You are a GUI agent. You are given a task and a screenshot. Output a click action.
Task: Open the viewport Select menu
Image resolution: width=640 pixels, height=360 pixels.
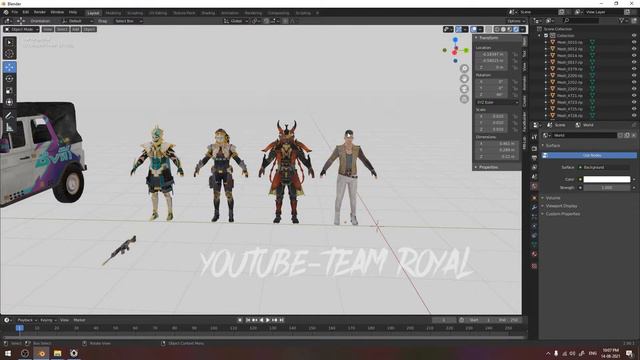pos(62,29)
